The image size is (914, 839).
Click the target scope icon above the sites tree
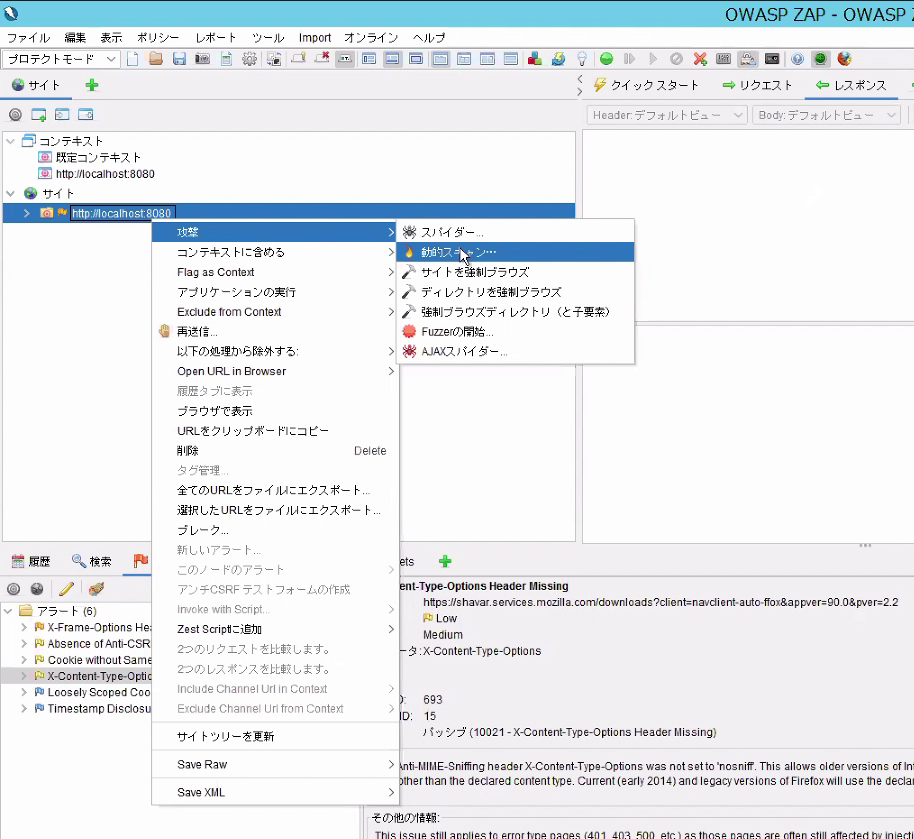[x=15, y=115]
